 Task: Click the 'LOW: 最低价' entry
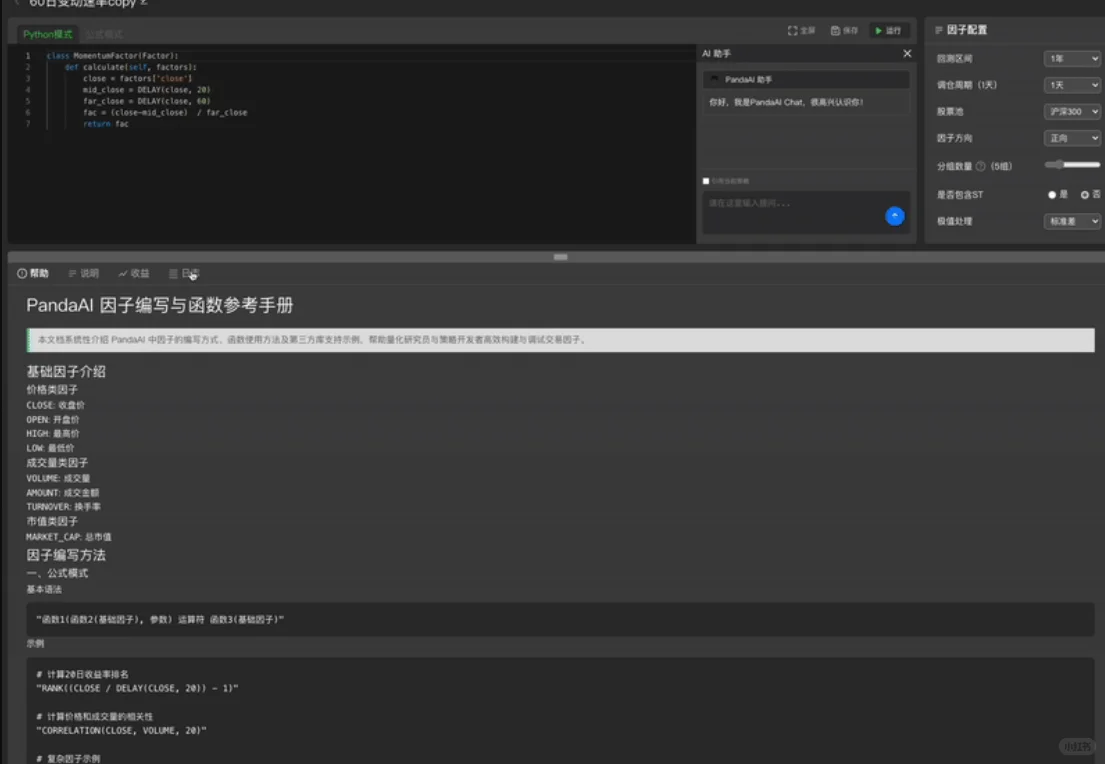pyautogui.click(x=50, y=448)
